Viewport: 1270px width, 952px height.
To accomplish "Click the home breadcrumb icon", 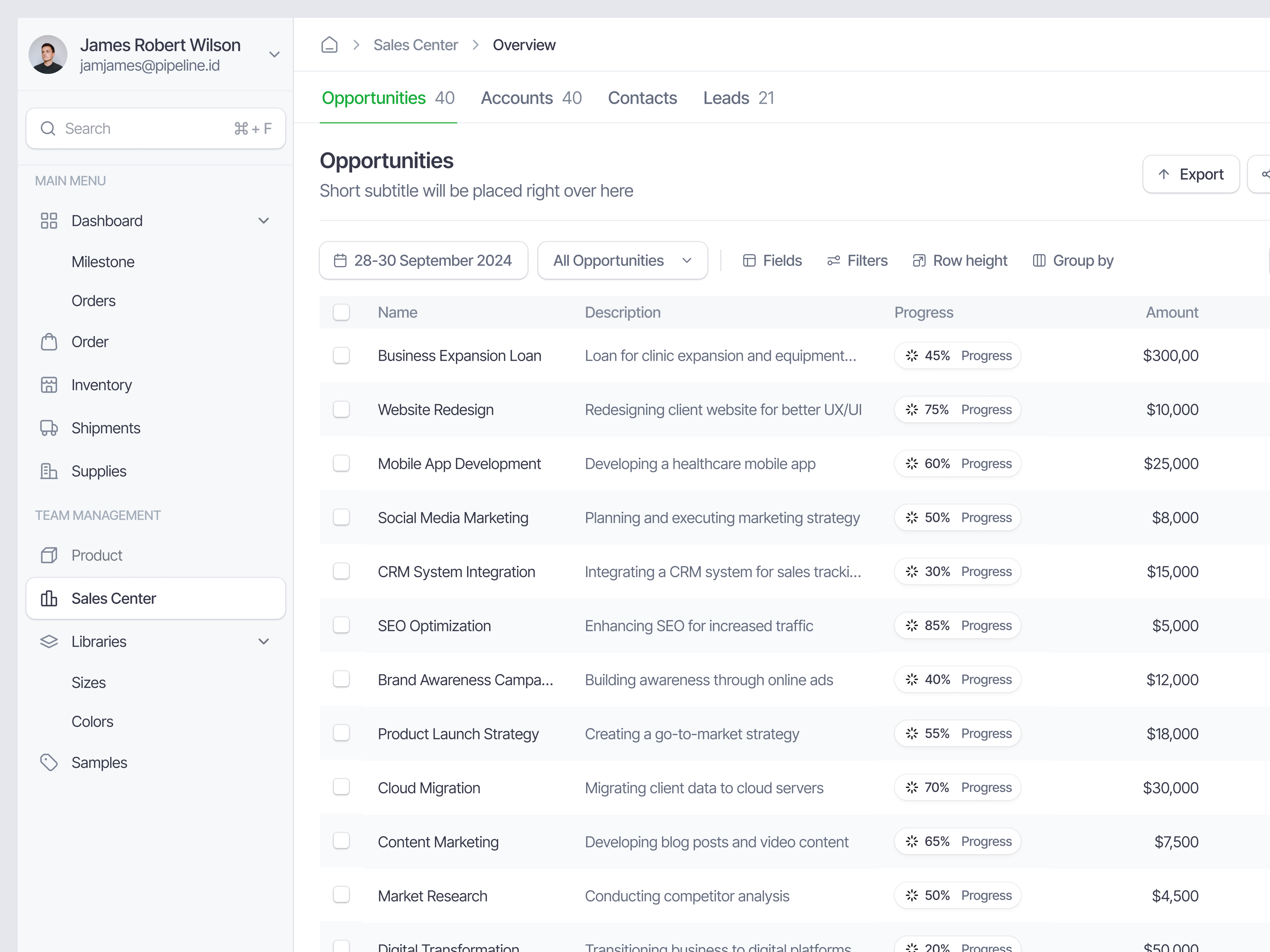I will (x=329, y=45).
